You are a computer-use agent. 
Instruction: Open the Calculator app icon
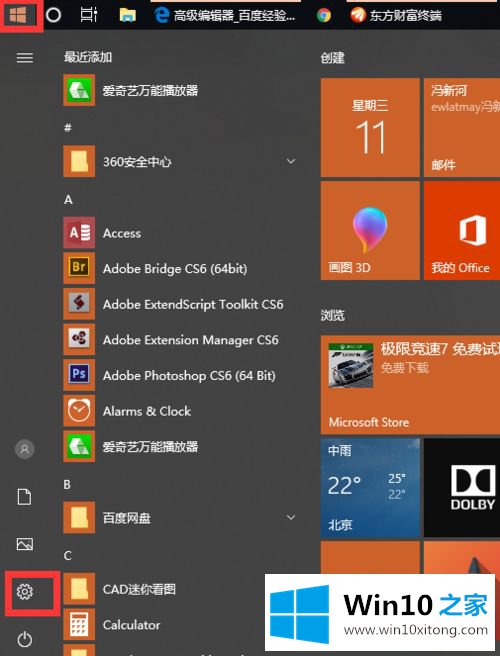click(x=79, y=625)
